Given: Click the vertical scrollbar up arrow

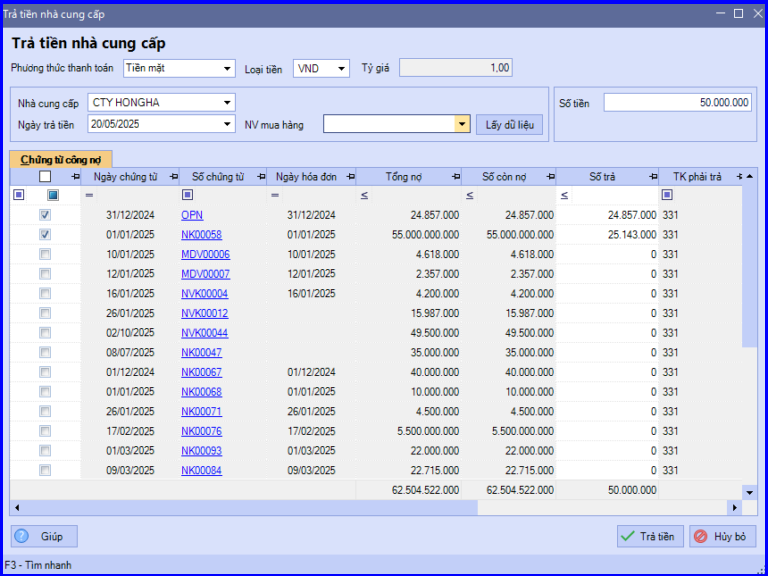Looking at the screenshot, I should point(749,176).
